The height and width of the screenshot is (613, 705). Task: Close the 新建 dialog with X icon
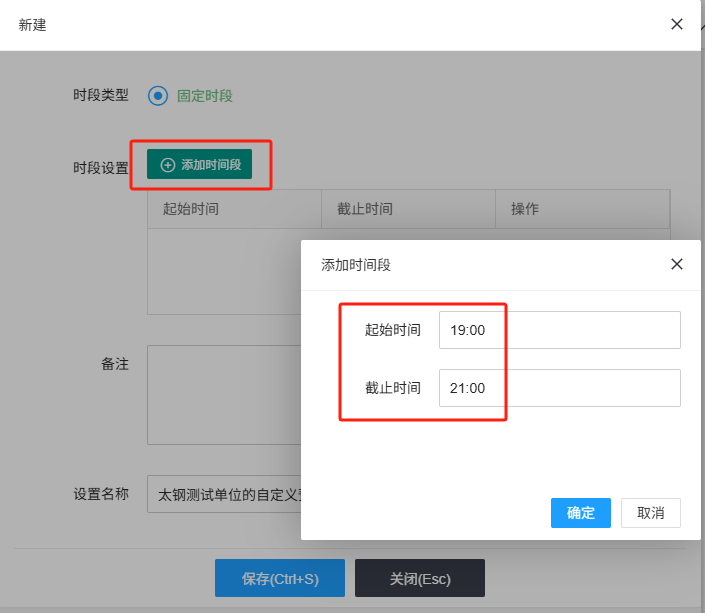click(677, 24)
